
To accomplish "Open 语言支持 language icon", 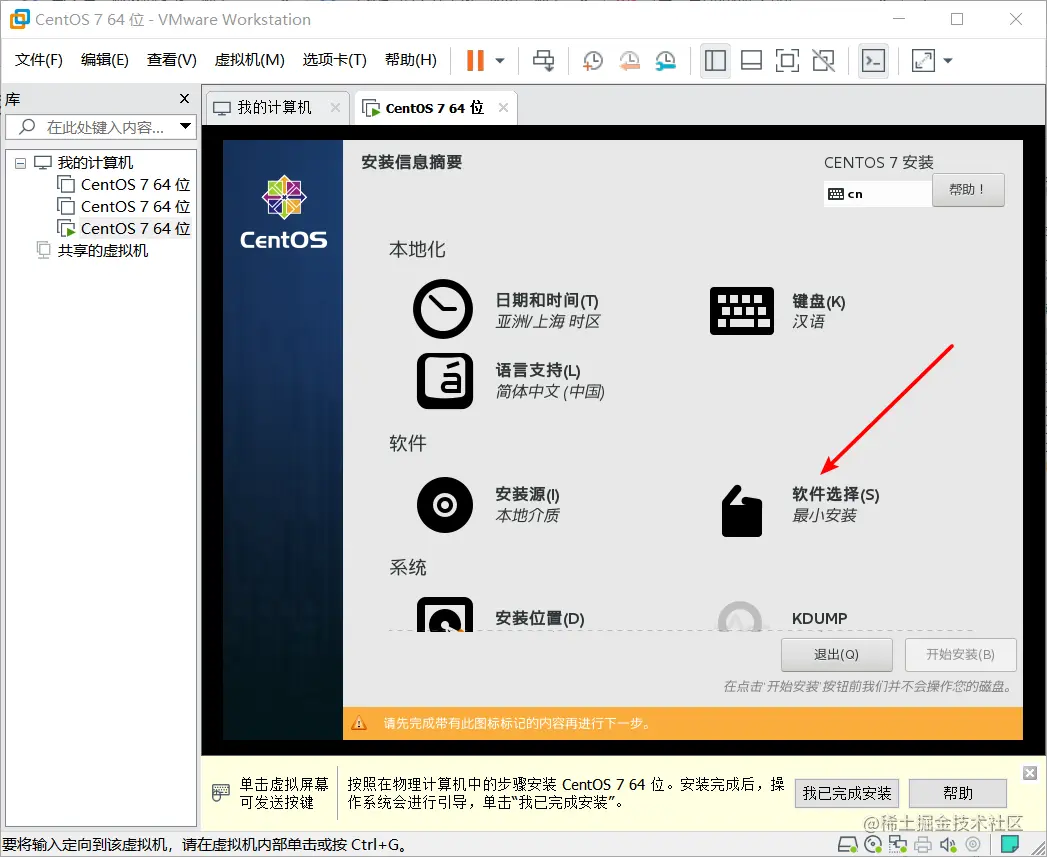I will click(x=445, y=381).
